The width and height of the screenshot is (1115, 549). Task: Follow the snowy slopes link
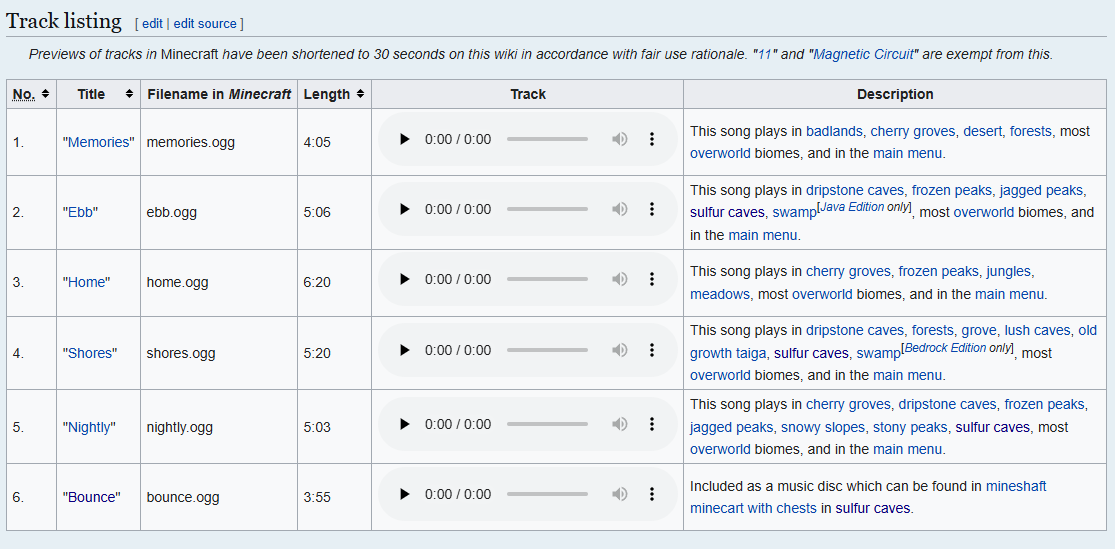point(823,427)
